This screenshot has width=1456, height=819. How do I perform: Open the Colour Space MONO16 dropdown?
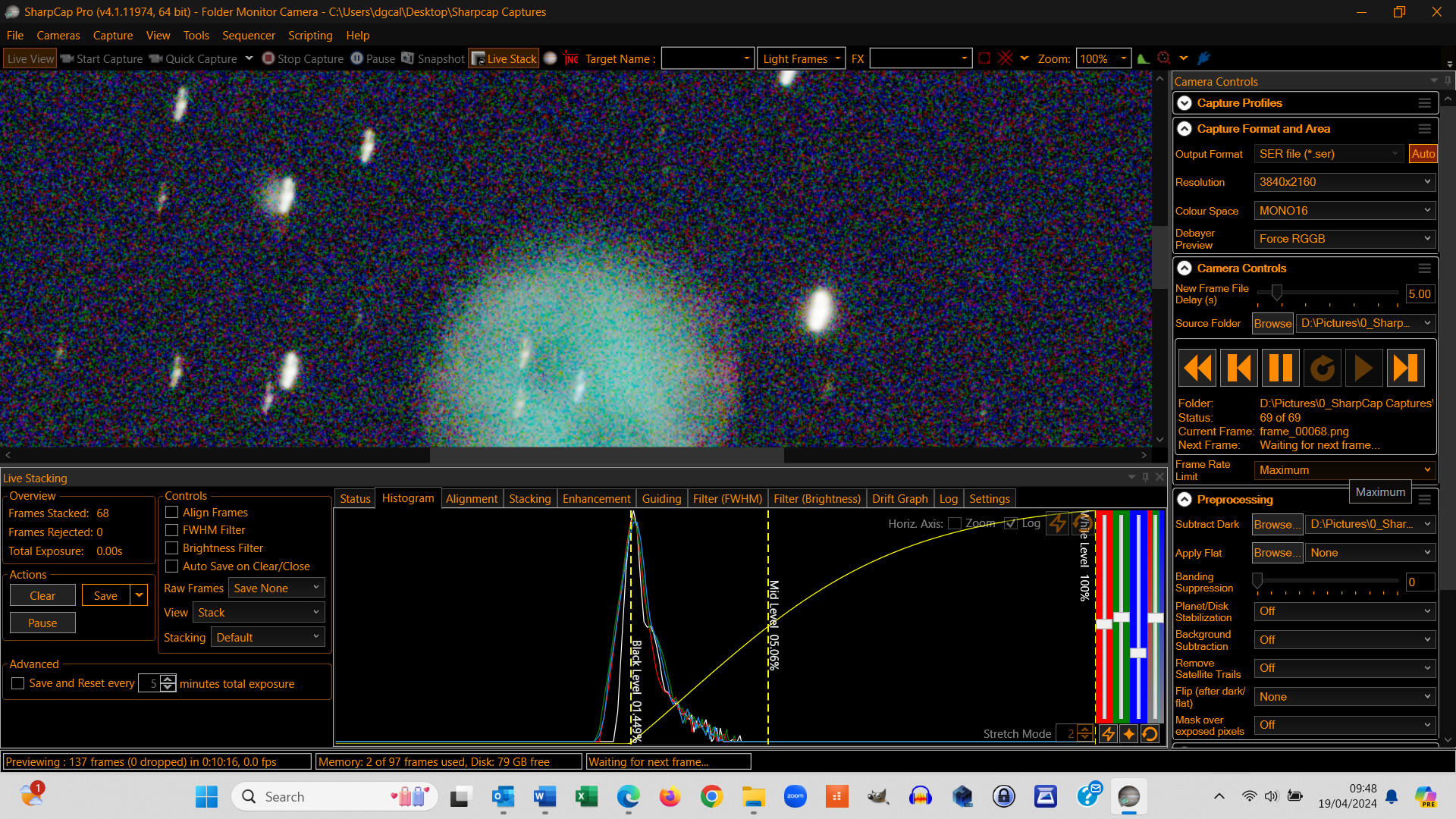click(x=1345, y=211)
